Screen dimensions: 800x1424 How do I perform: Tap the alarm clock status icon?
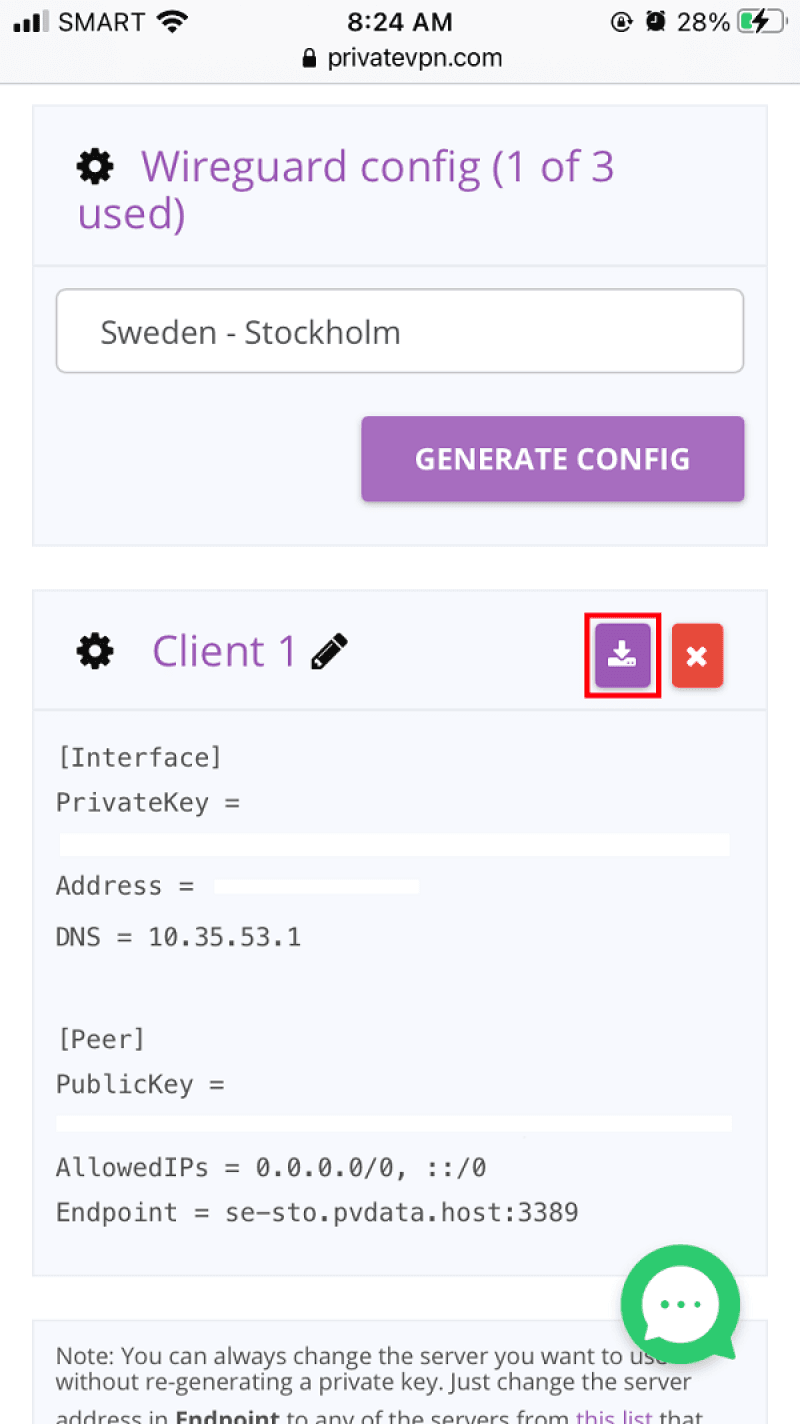655,22
